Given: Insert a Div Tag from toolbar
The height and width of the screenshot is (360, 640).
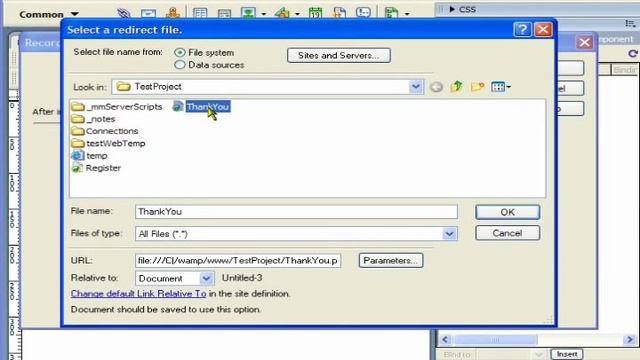Looking at the screenshot, I should 224,13.
